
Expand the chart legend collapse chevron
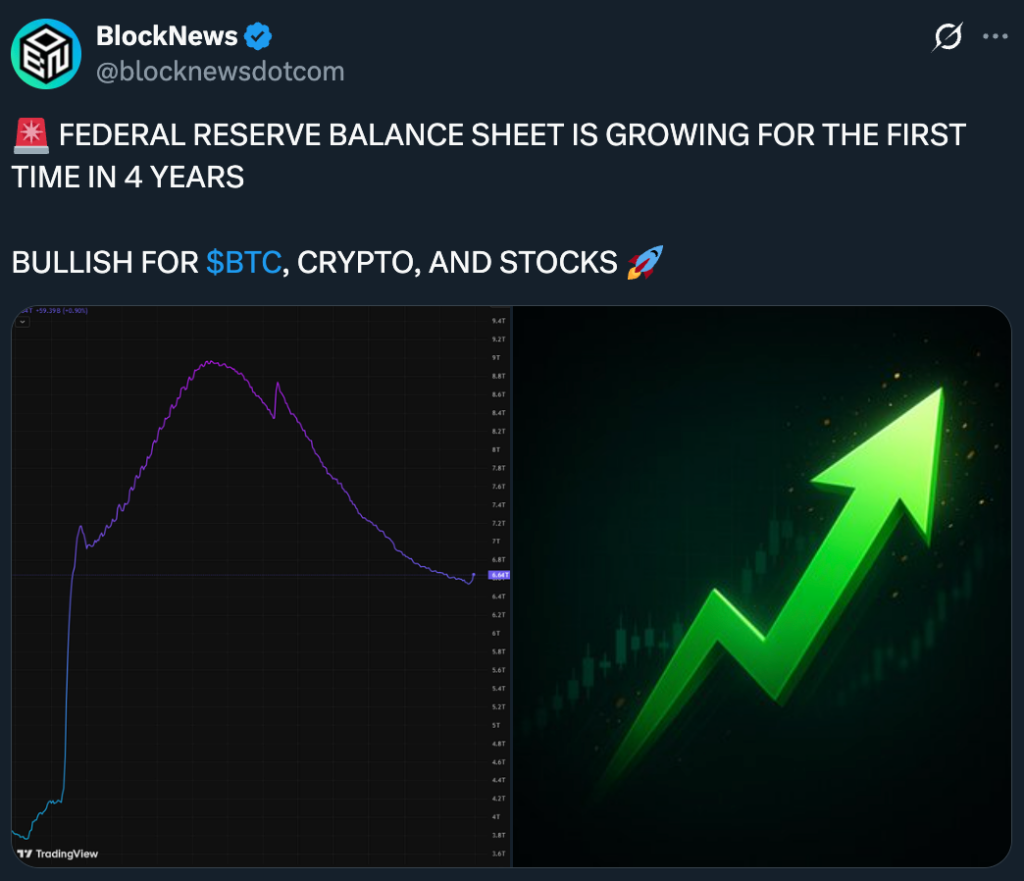coord(23,322)
